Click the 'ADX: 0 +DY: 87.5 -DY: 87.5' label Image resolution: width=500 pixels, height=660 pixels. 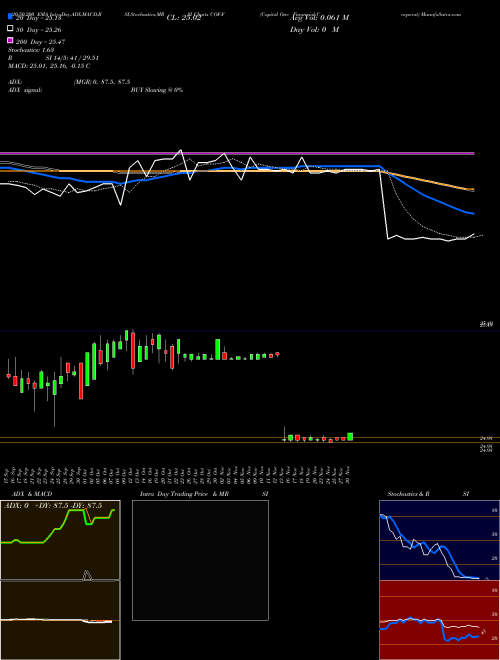coord(53,506)
